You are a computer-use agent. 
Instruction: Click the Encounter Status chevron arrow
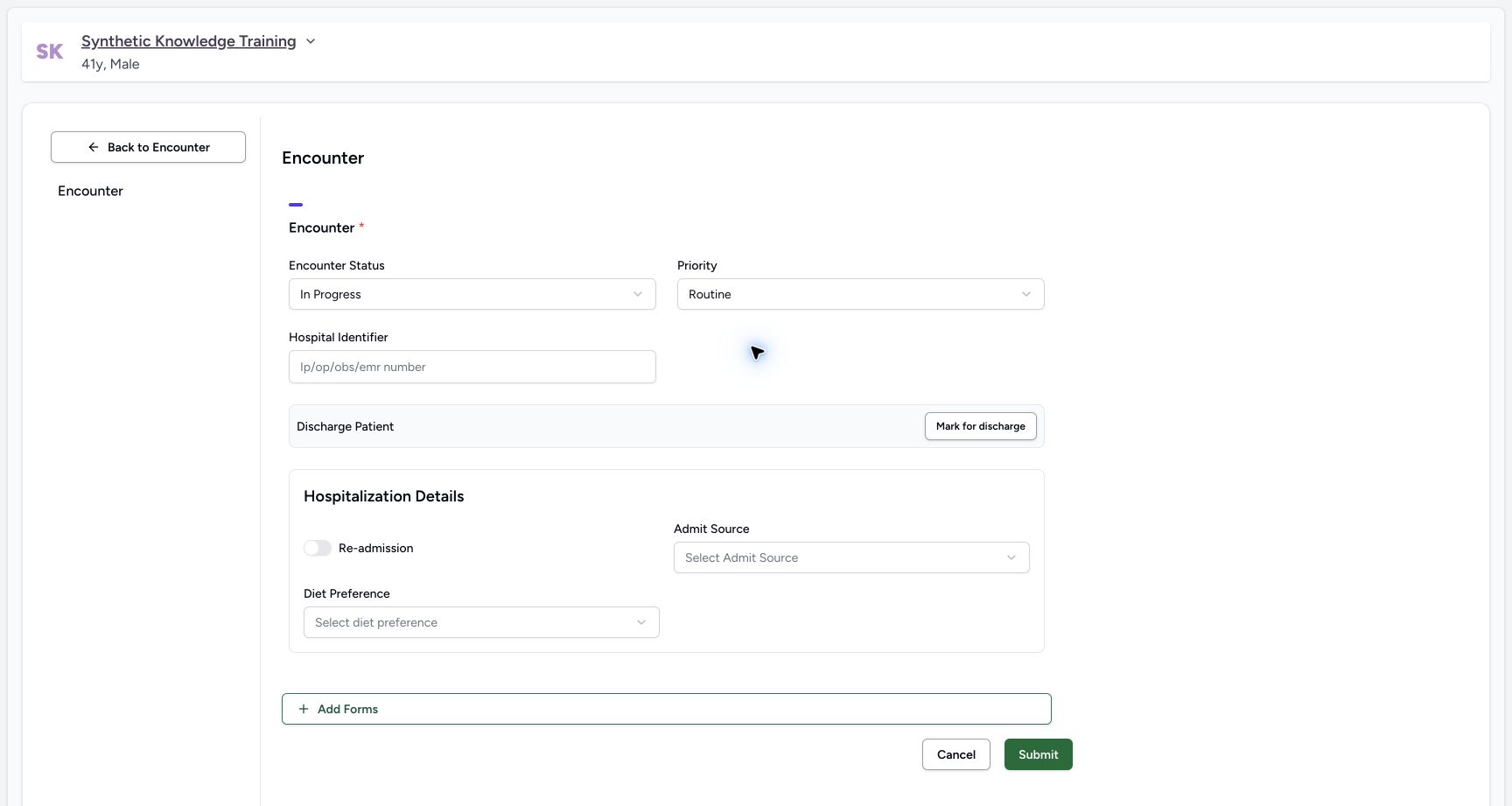point(638,294)
